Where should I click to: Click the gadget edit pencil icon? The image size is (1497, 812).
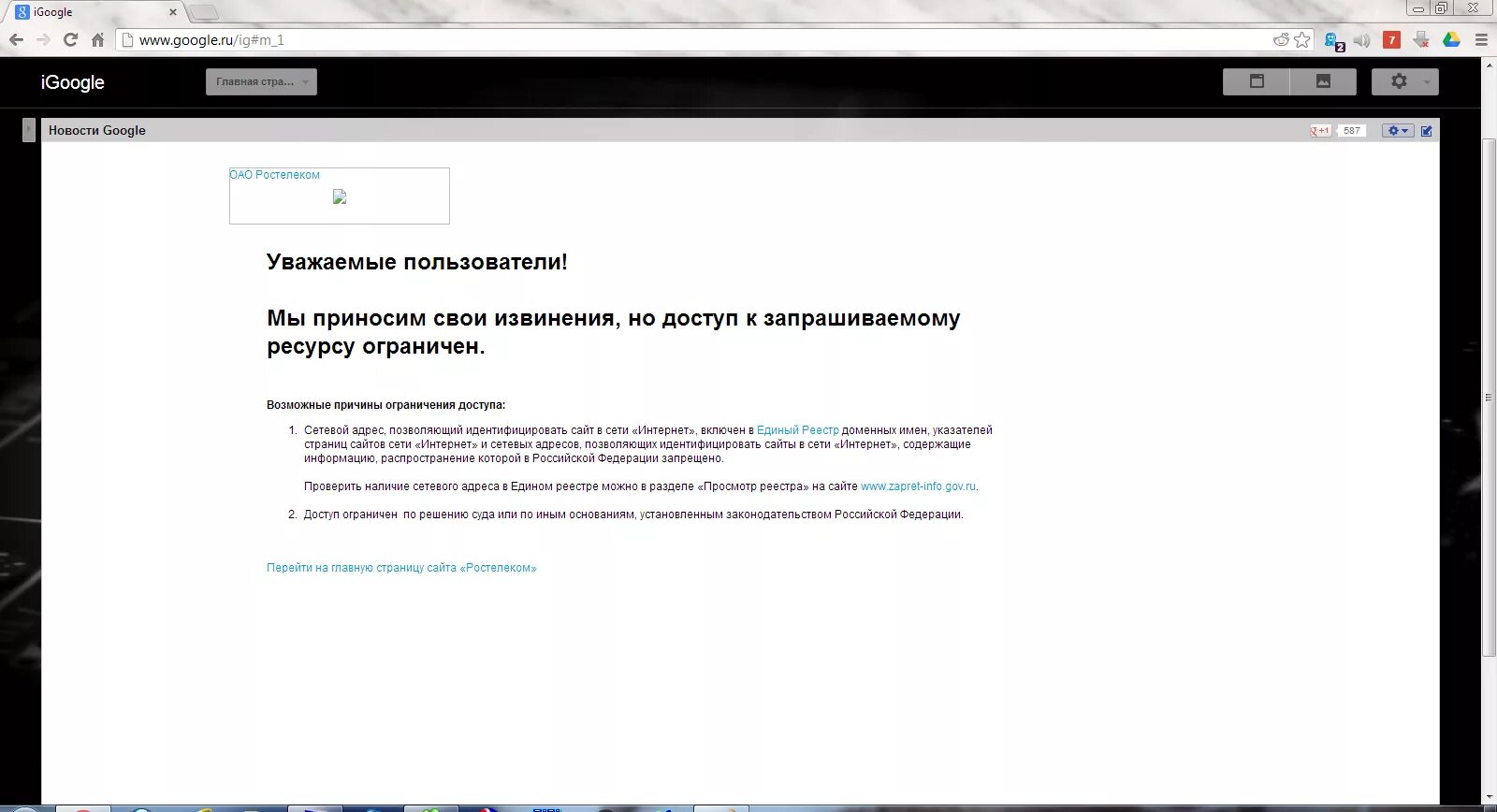[1427, 131]
